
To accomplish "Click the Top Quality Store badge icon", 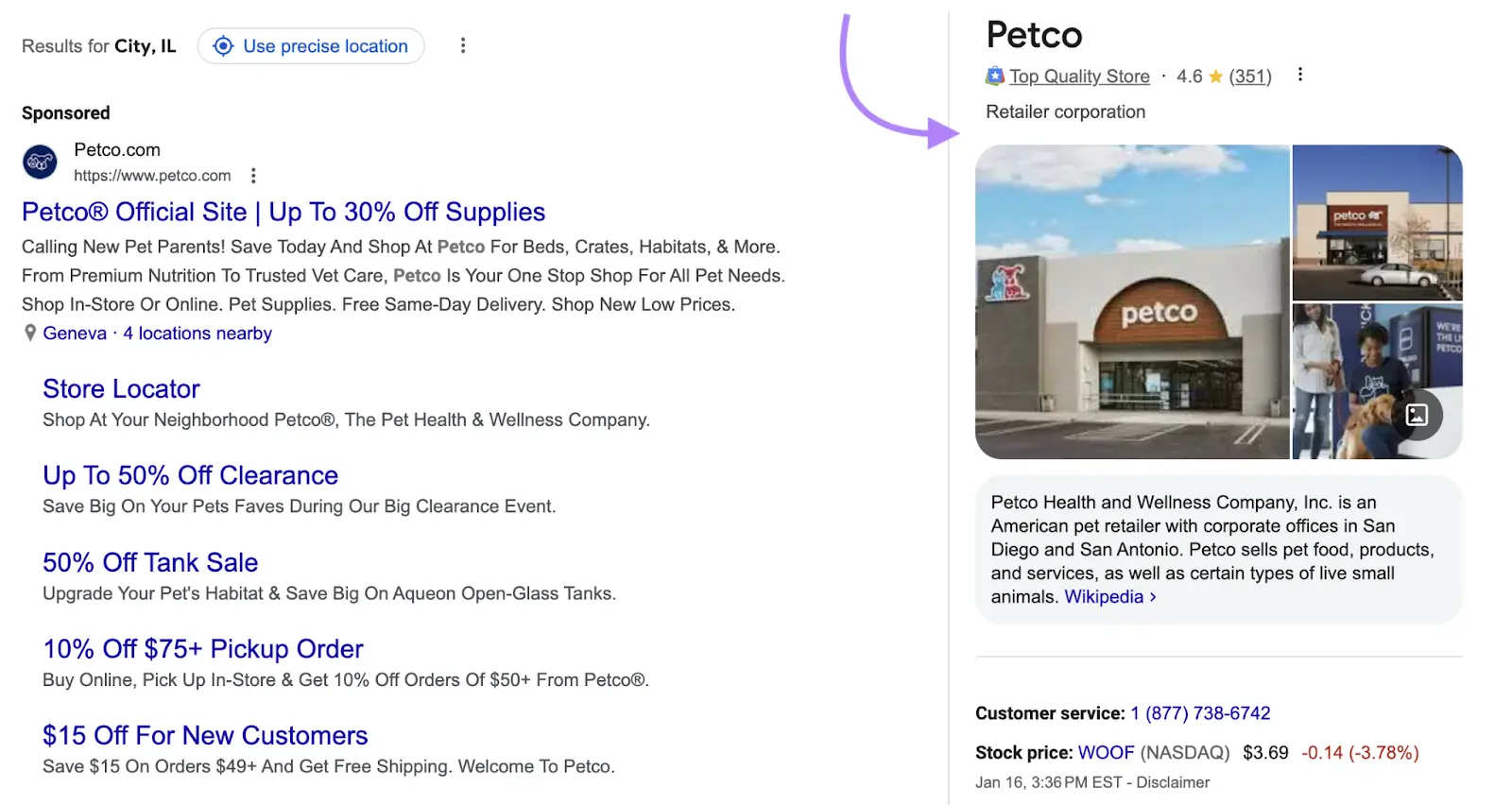I will [x=993, y=76].
